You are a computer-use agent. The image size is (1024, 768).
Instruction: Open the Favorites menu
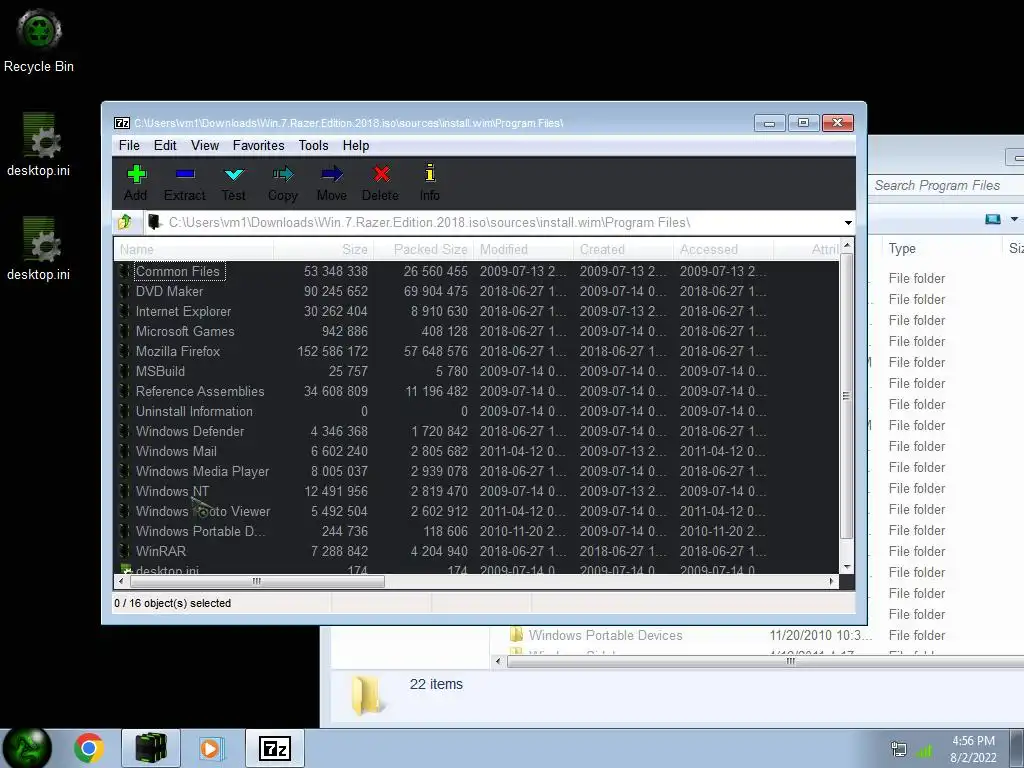pos(259,145)
